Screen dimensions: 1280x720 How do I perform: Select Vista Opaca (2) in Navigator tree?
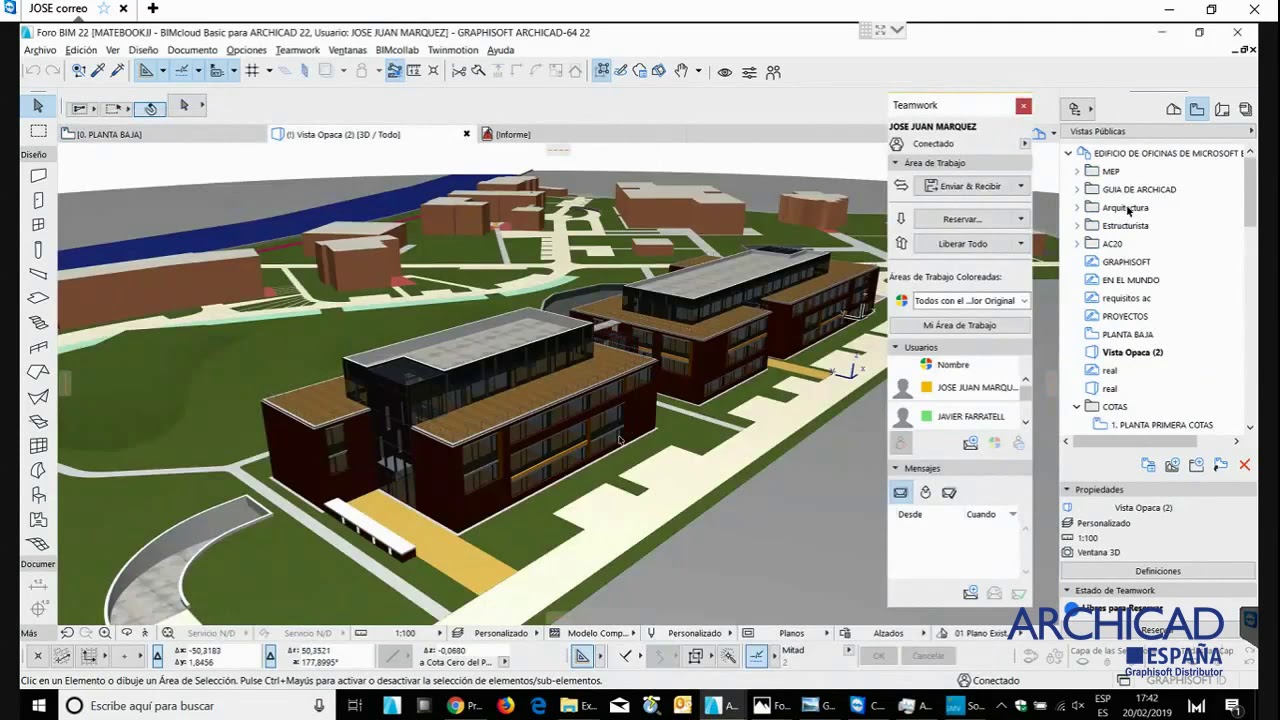(1132, 353)
